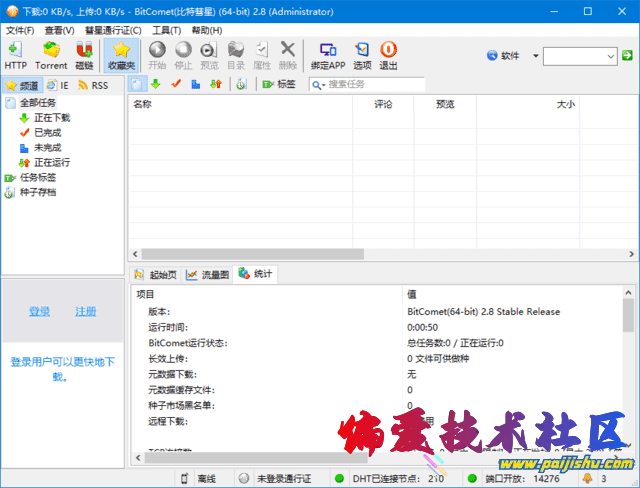This screenshot has height=488, width=640.
Task: Click the 停止 stop task button
Action: pyautogui.click(x=183, y=55)
